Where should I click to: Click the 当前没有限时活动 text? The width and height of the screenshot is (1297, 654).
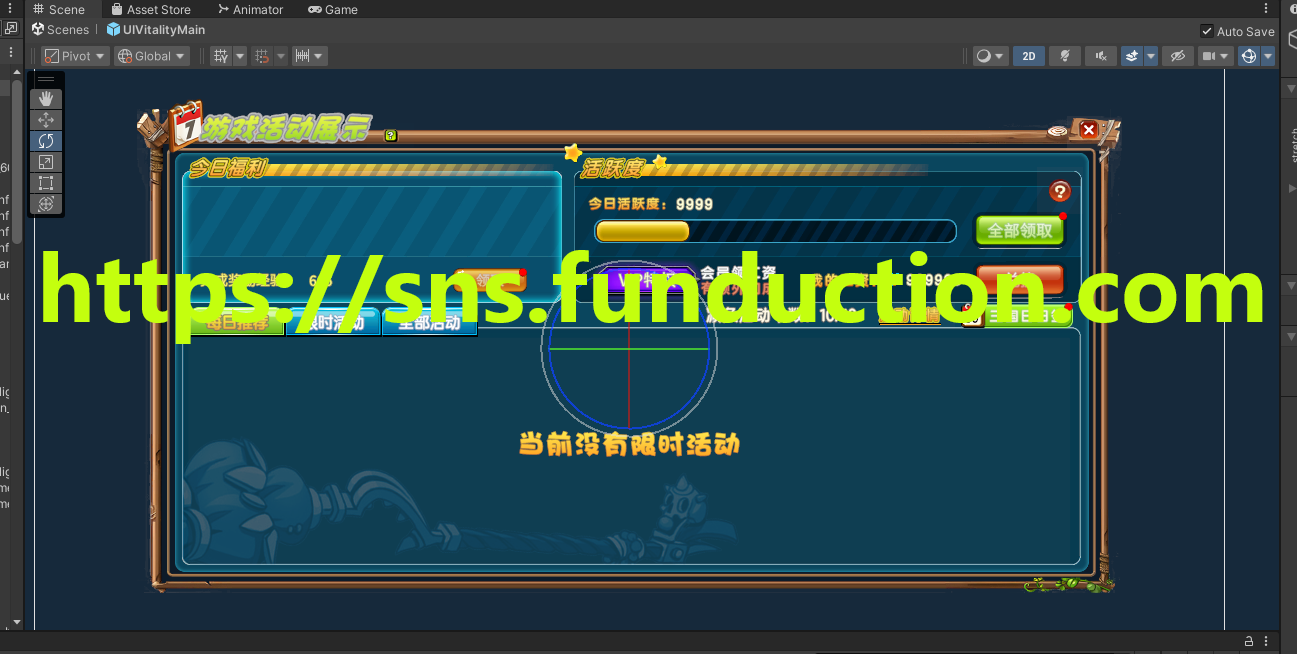coord(629,443)
